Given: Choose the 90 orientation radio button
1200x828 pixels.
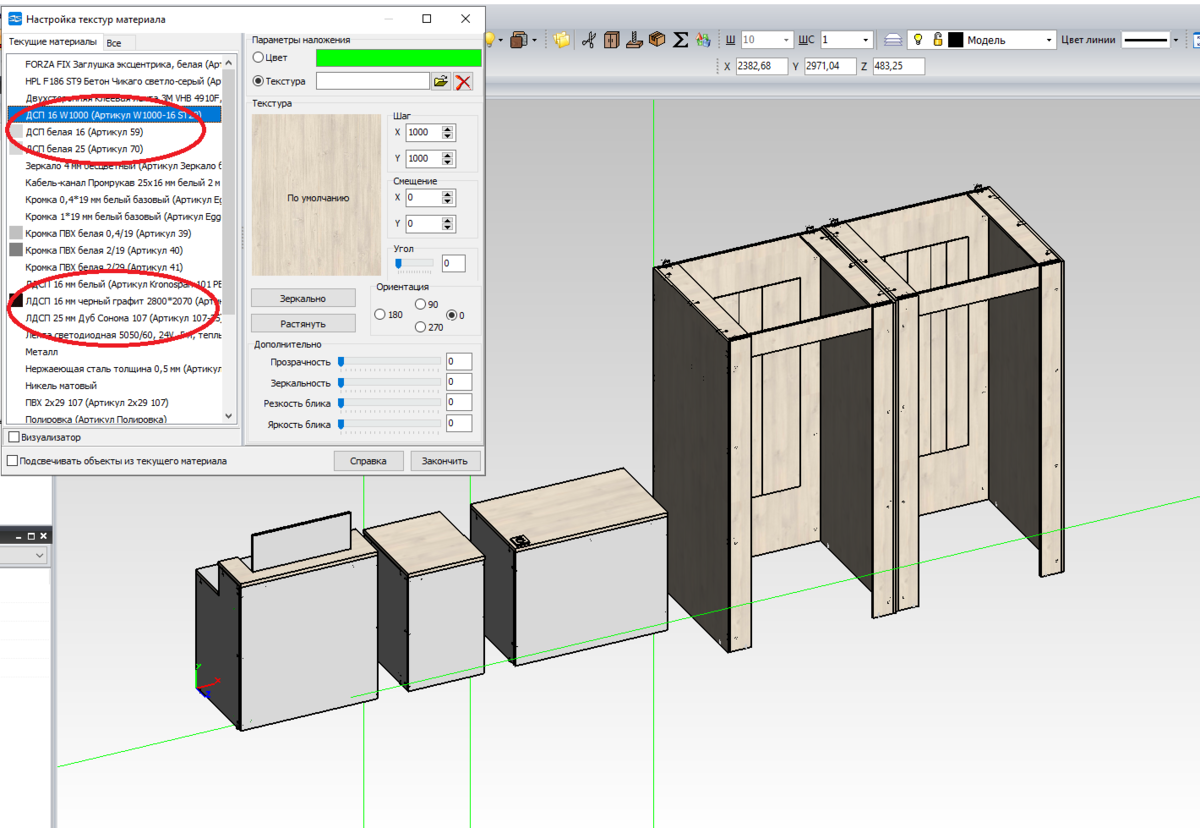Looking at the screenshot, I should (x=420, y=304).
